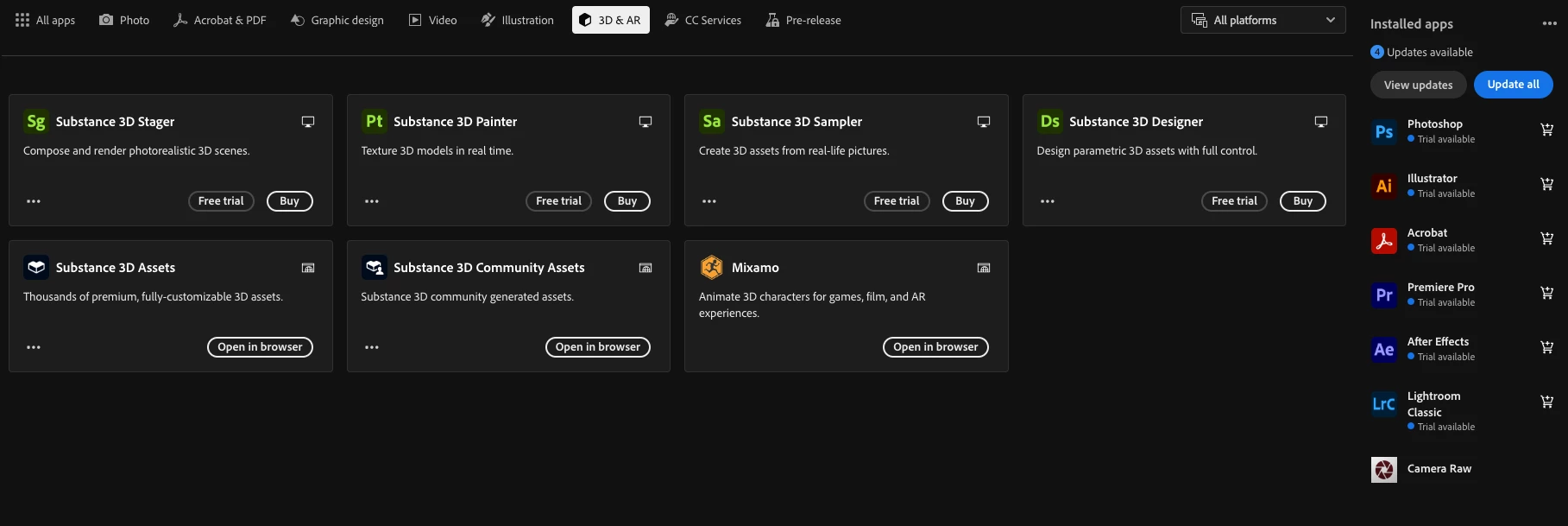Buy Substance 3D Painter
The width and height of the screenshot is (1568, 526).
(627, 201)
